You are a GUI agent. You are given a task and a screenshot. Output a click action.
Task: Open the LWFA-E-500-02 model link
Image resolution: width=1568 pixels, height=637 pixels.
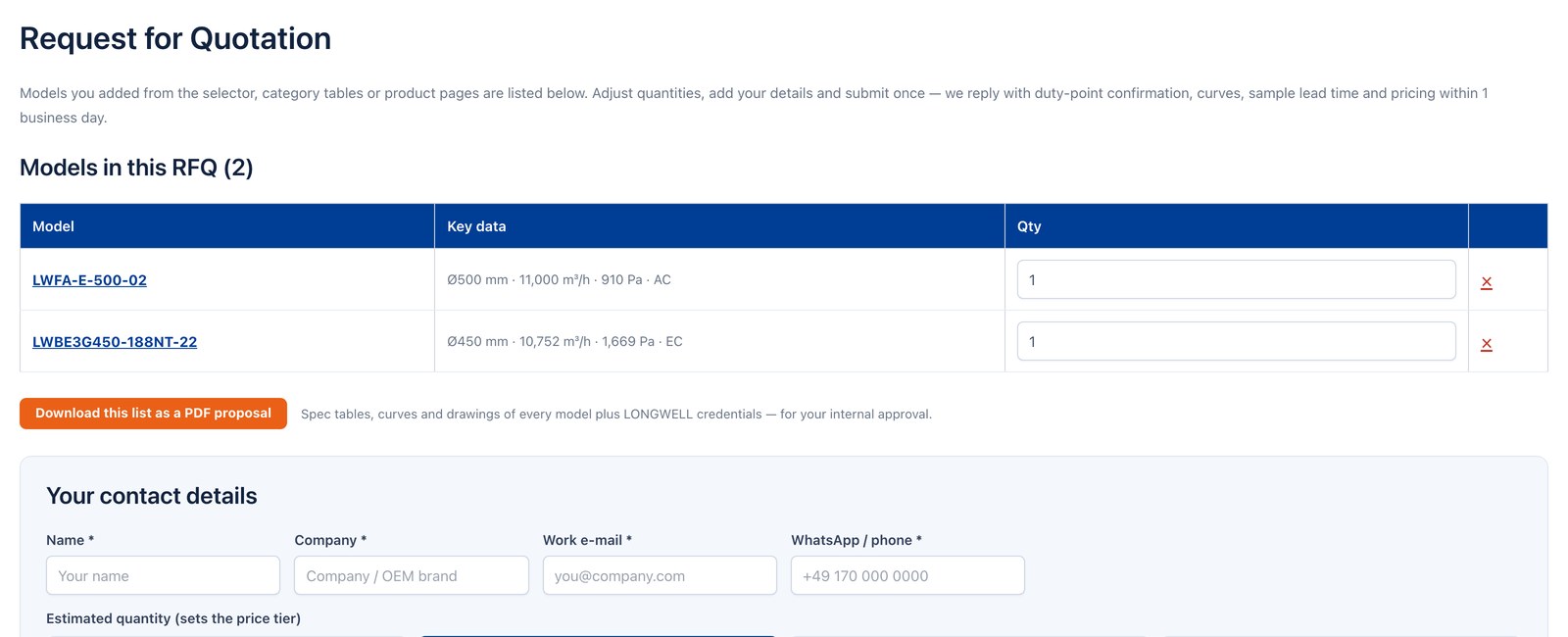(89, 280)
